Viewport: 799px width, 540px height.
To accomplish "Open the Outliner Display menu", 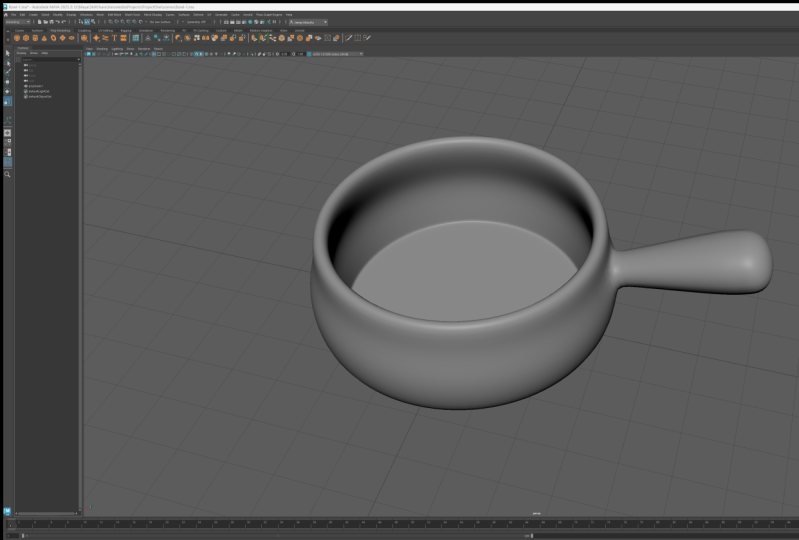I will pyautogui.click(x=21, y=53).
